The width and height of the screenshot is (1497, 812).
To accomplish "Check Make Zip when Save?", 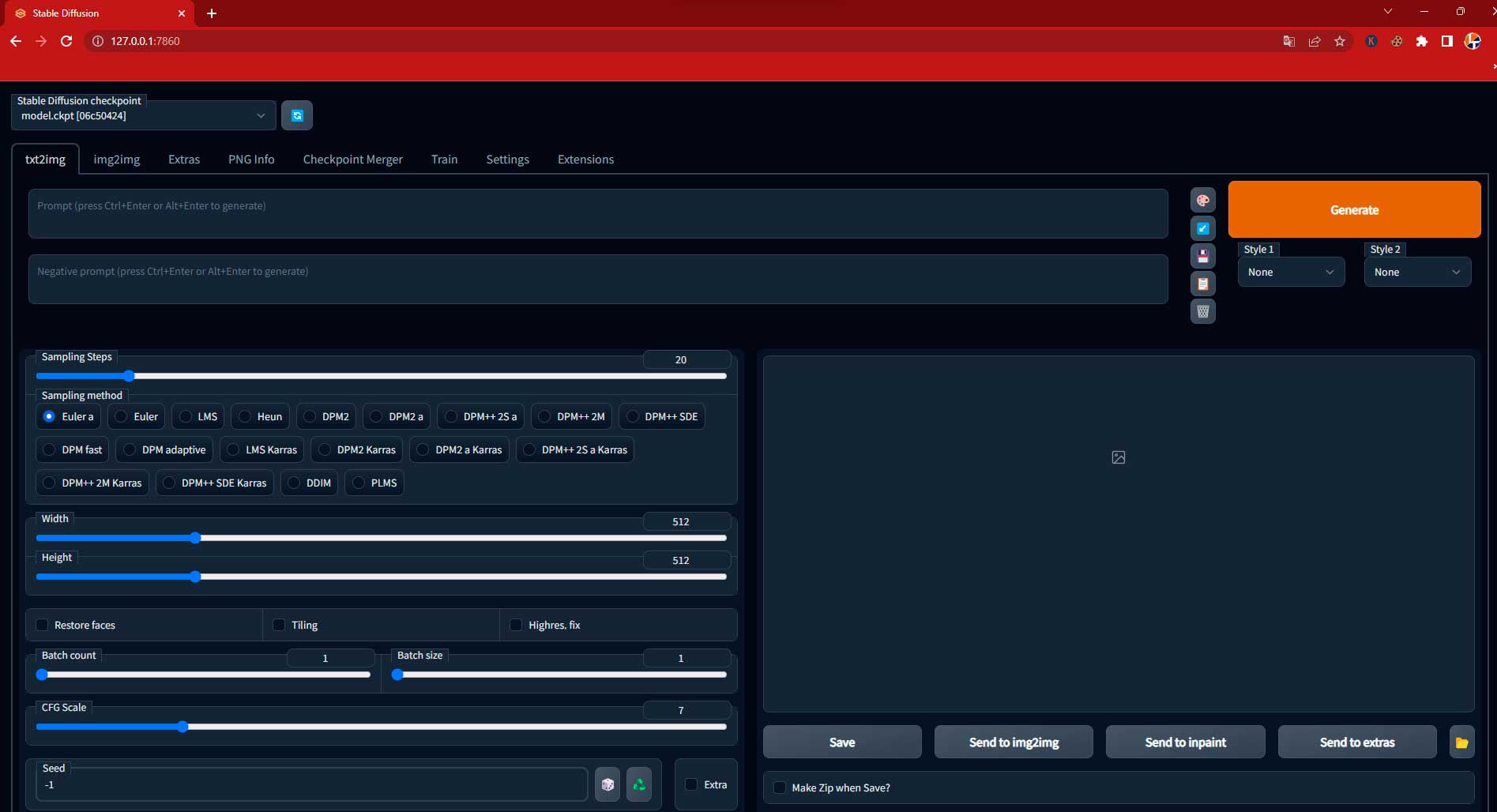I will 779,788.
